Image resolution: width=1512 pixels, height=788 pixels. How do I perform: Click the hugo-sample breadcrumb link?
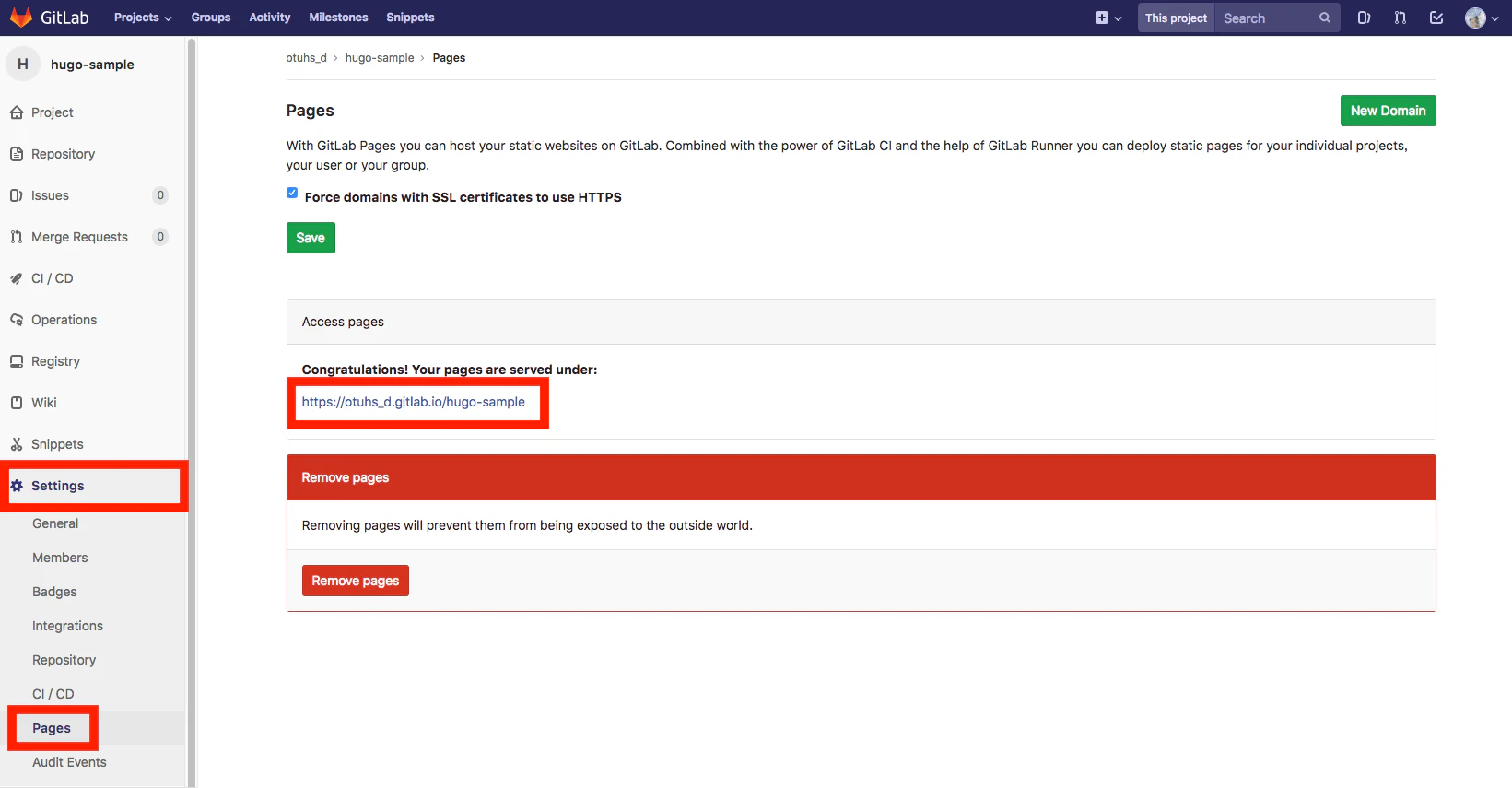tap(380, 58)
